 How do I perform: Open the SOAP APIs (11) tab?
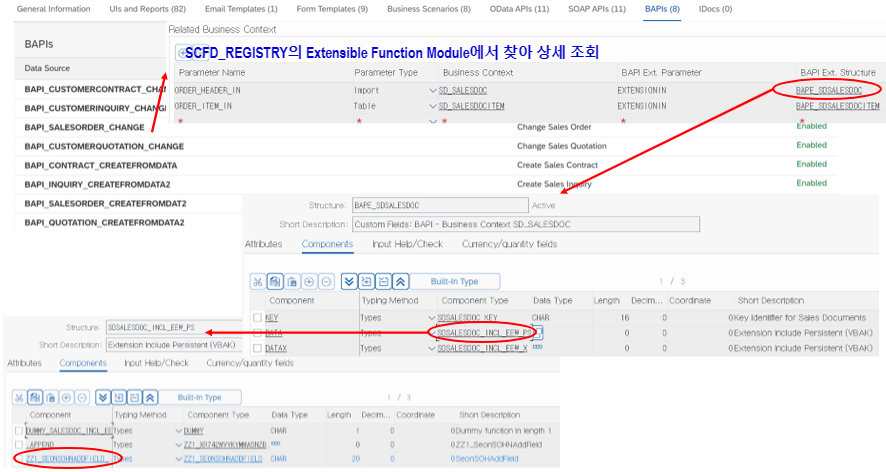(x=597, y=9)
